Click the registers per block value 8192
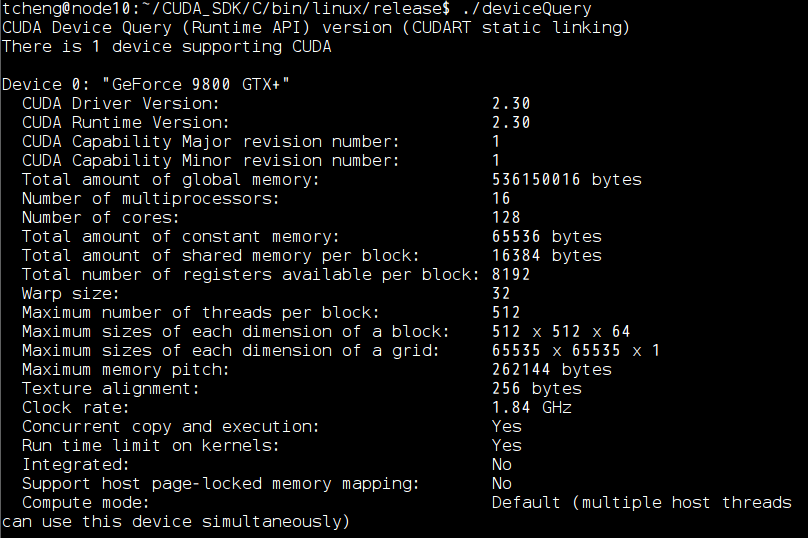This screenshot has height=538, width=808. click(511, 275)
